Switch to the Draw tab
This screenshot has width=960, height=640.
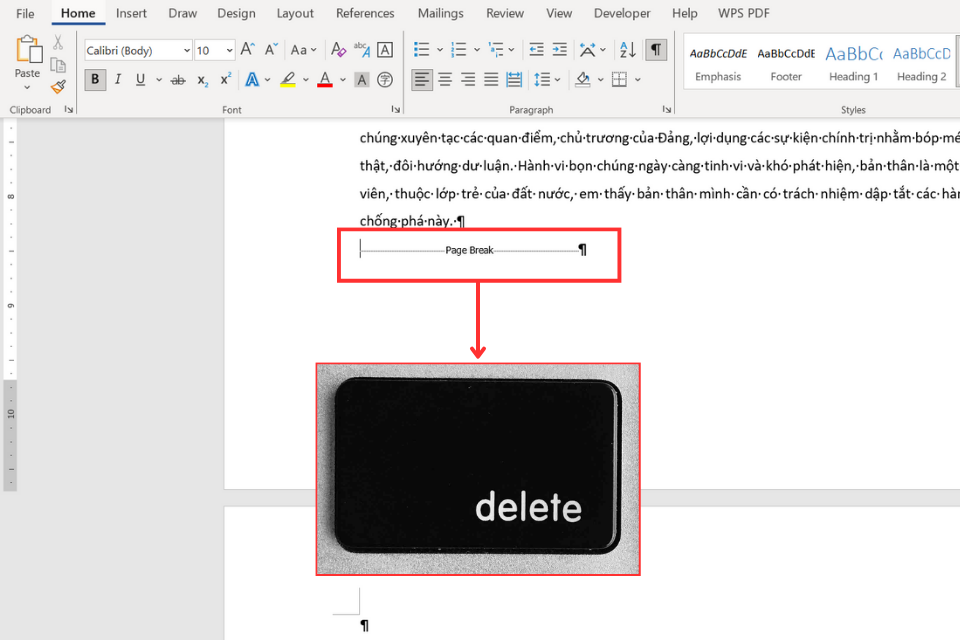click(x=182, y=13)
